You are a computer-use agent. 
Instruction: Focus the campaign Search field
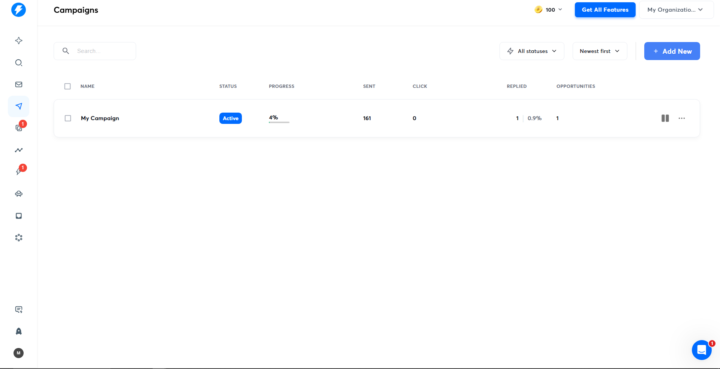(95, 51)
